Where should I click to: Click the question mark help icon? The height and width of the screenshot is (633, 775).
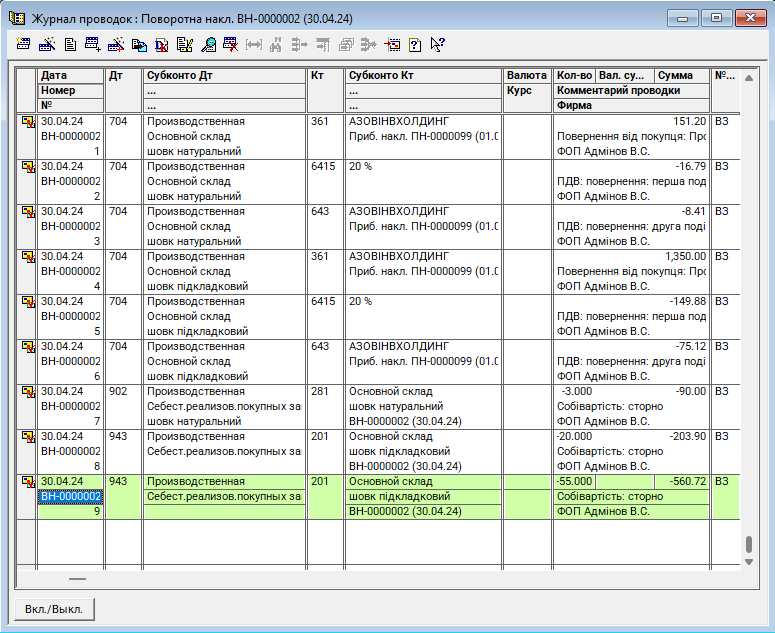pyautogui.click(x=415, y=45)
